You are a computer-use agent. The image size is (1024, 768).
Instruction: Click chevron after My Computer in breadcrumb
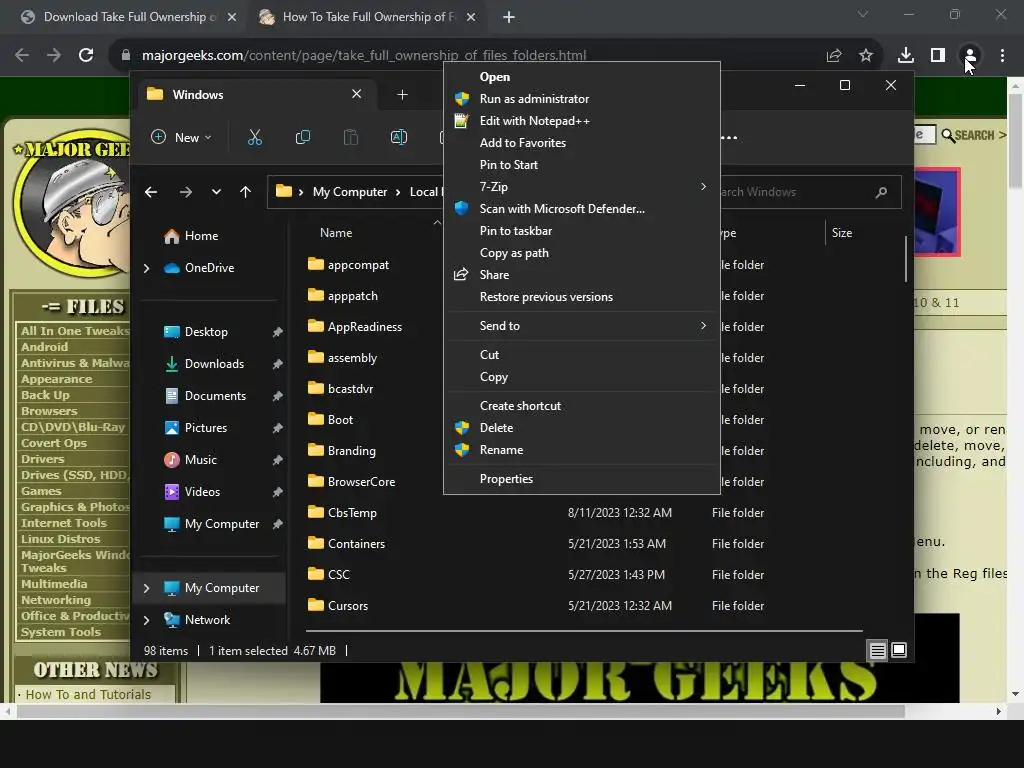[398, 192]
